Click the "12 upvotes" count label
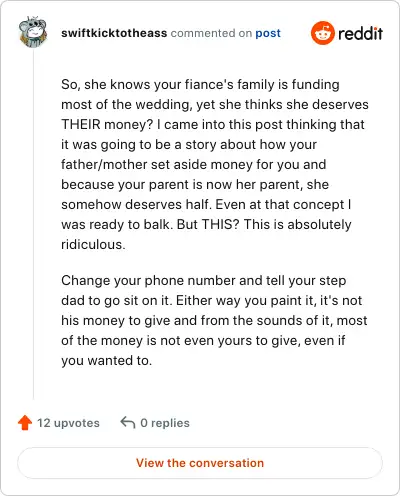 coord(68,423)
